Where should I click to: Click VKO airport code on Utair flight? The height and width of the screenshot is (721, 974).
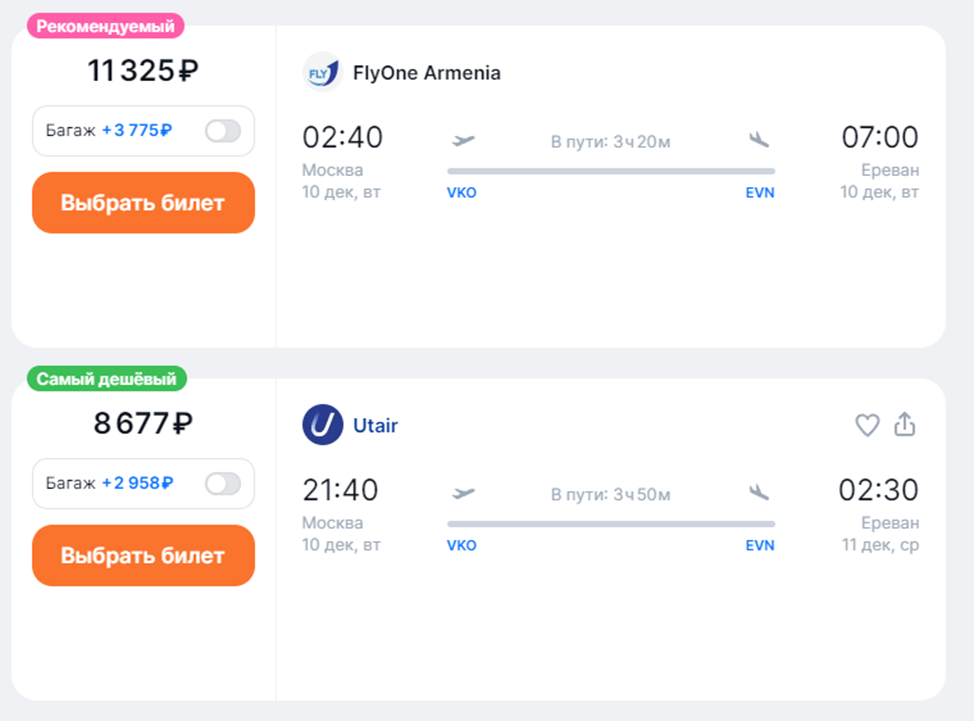point(462,546)
